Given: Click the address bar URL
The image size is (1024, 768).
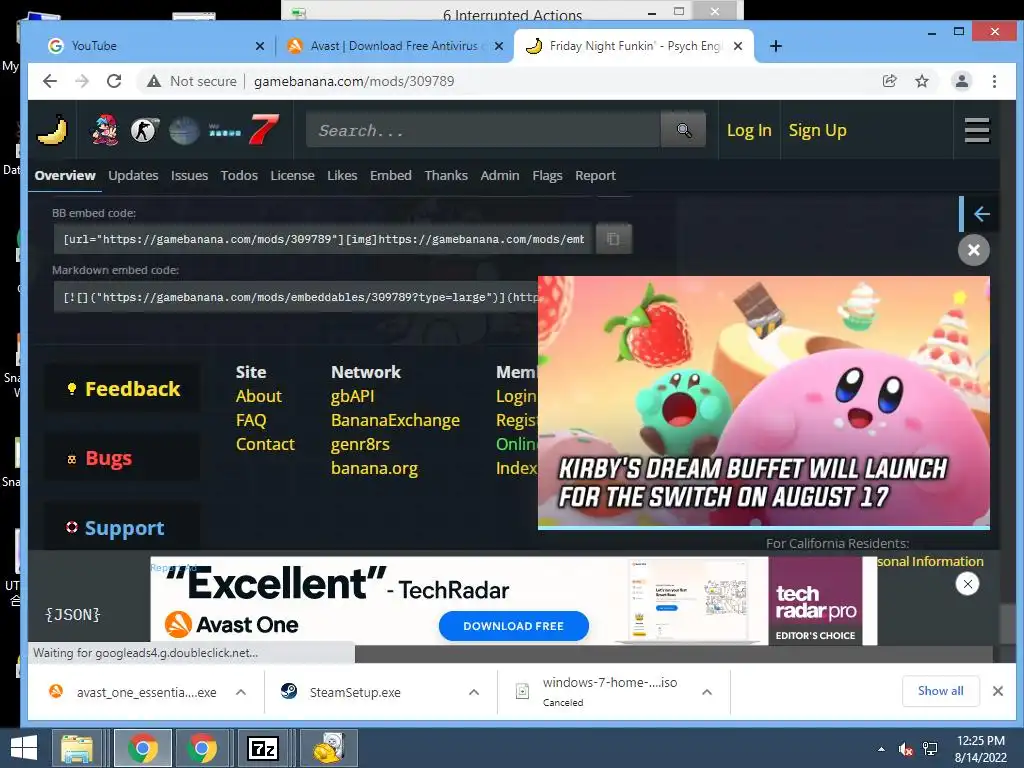Looking at the screenshot, I should coord(354,81).
